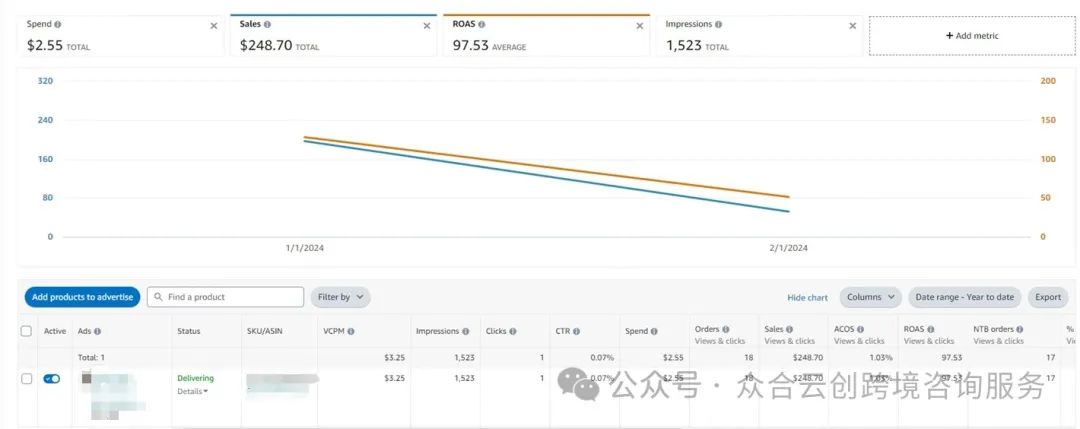Screen dimensions: 1080x429
Task: Expand the Columns dropdown
Action: 870,297
